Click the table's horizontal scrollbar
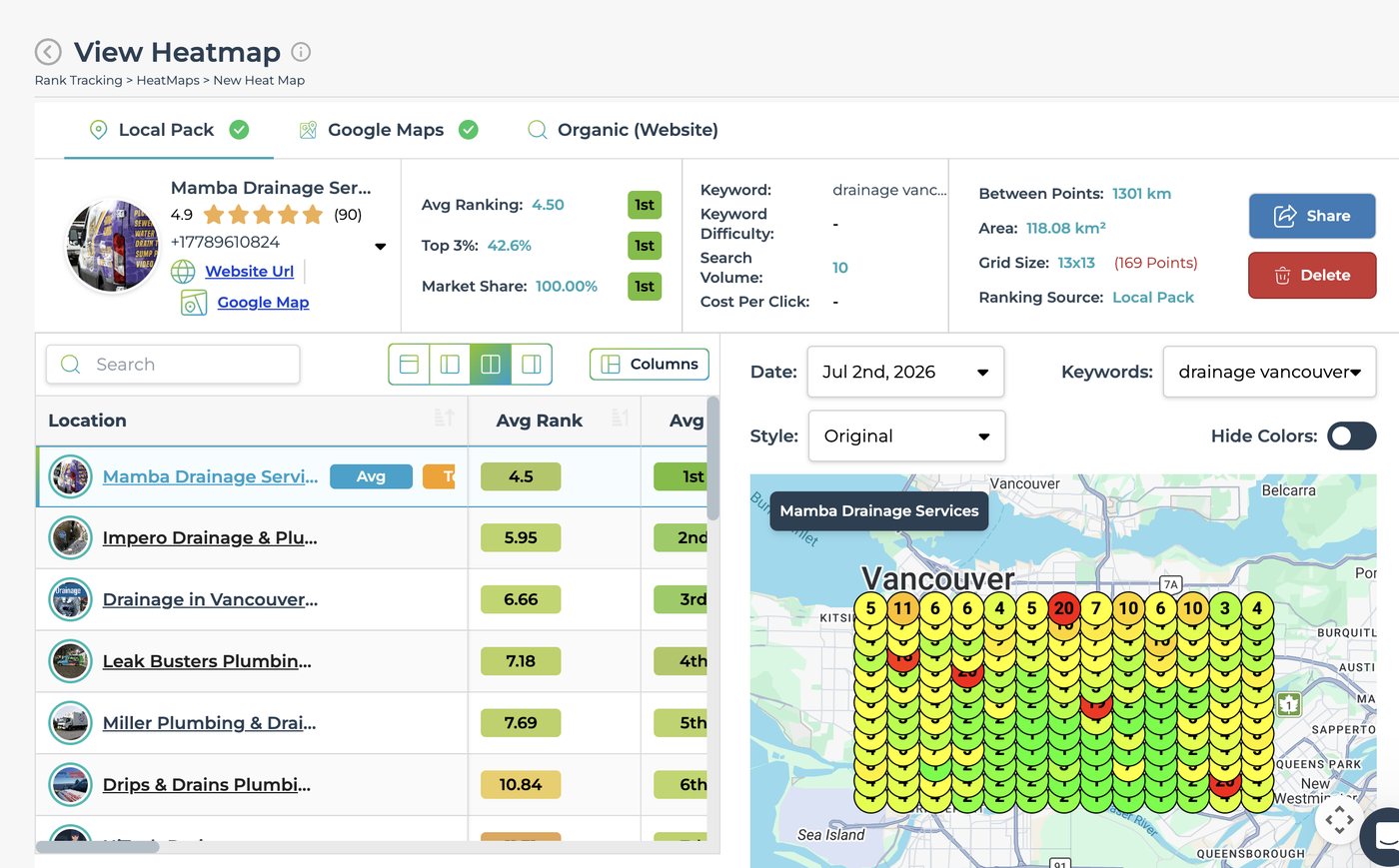The width and height of the screenshot is (1399, 868). pyautogui.click(x=97, y=847)
